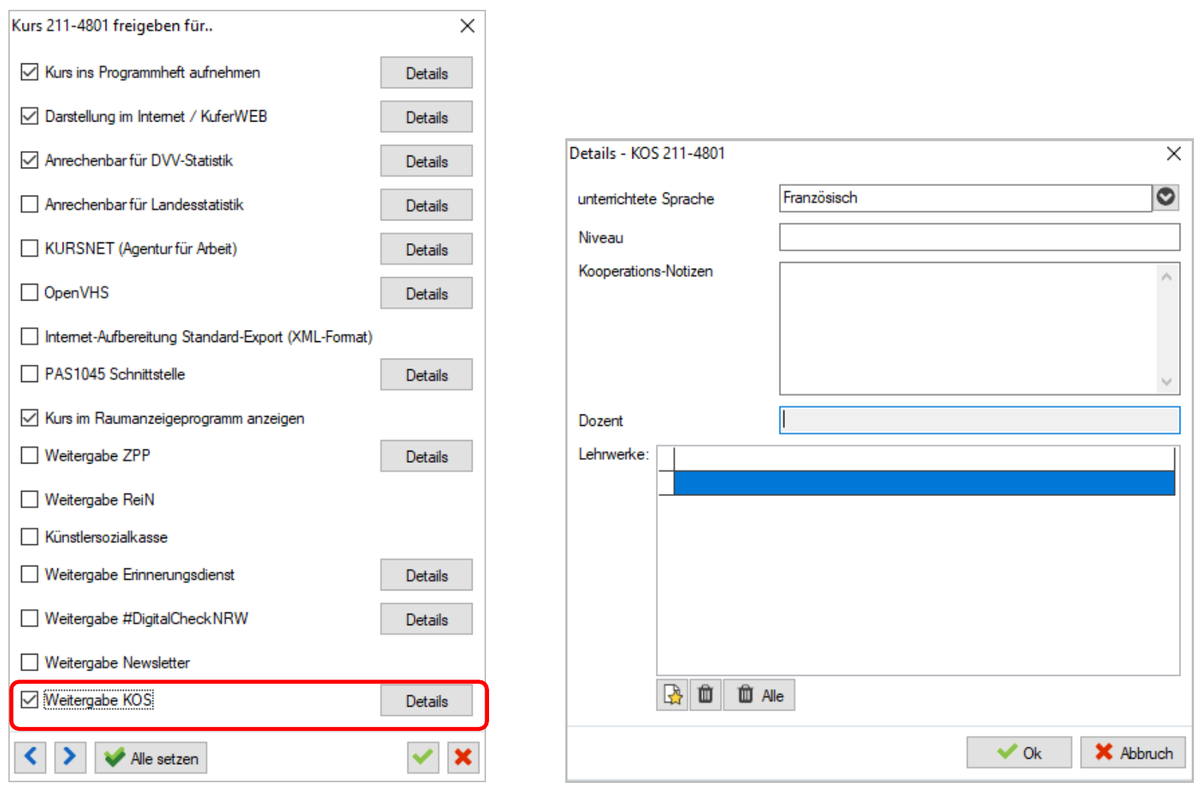Toggle 'Anrechenbar für DVV-Statistik' checkbox
The height and width of the screenshot is (789, 1200).
point(29,161)
